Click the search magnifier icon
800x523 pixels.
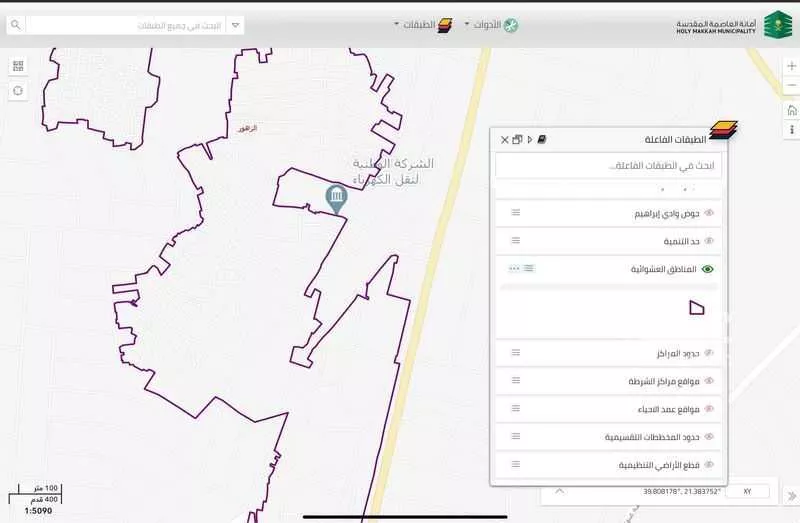coord(15,24)
